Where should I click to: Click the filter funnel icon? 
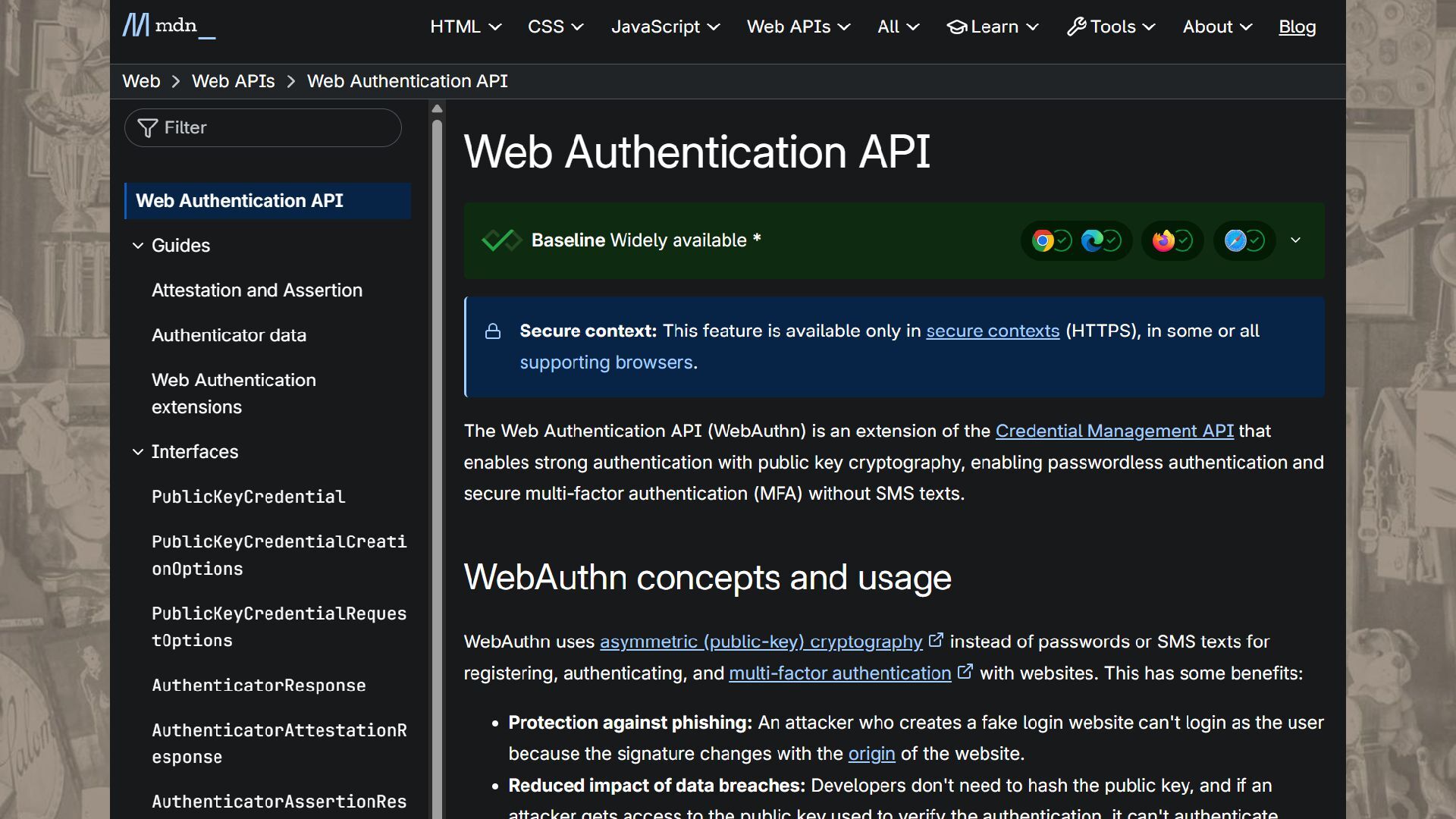[148, 128]
